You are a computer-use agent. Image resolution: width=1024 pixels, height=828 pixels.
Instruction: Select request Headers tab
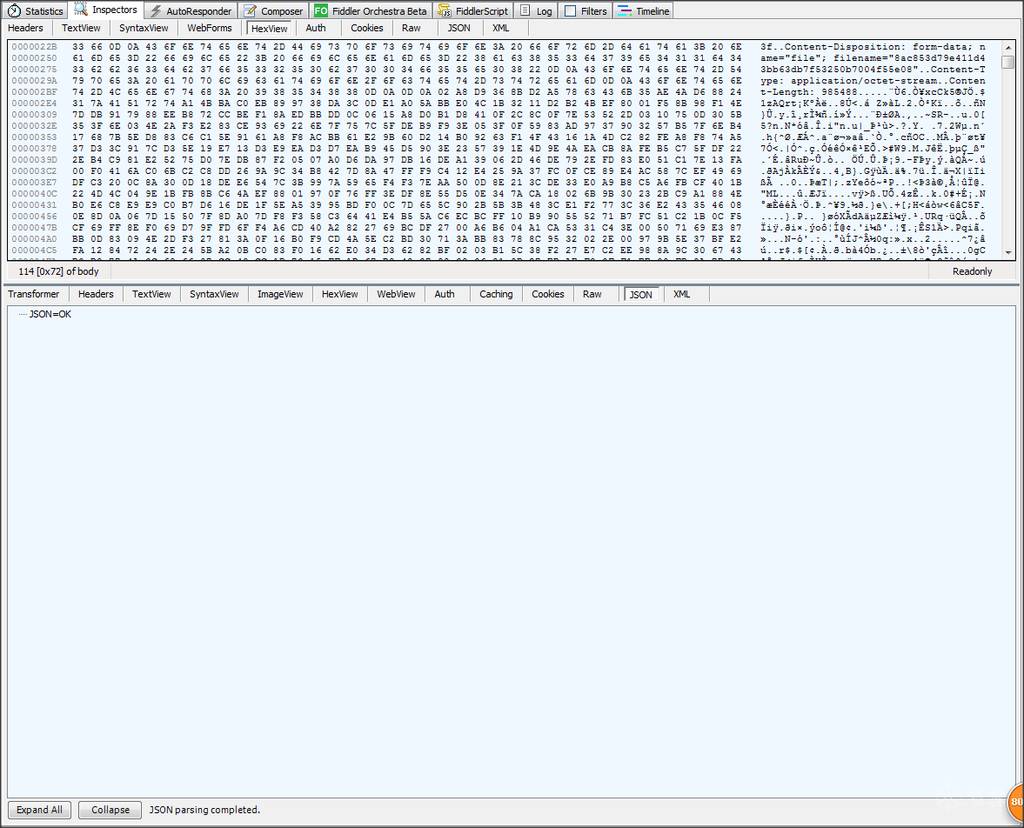click(x=25, y=28)
